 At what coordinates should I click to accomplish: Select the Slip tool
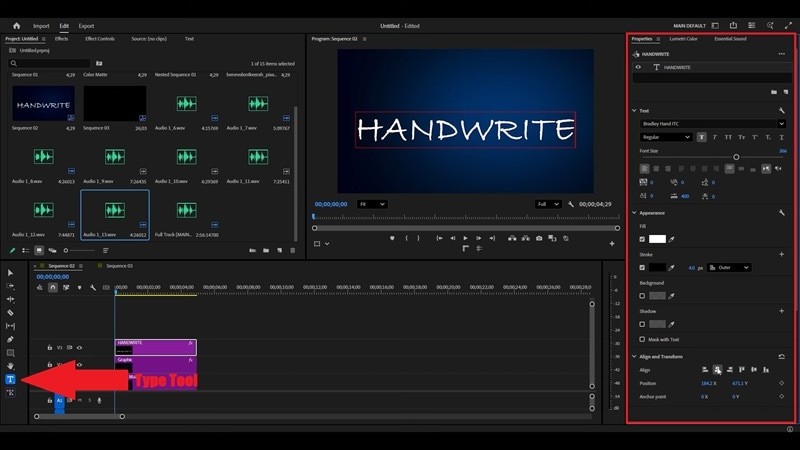pyautogui.click(x=10, y=326)
